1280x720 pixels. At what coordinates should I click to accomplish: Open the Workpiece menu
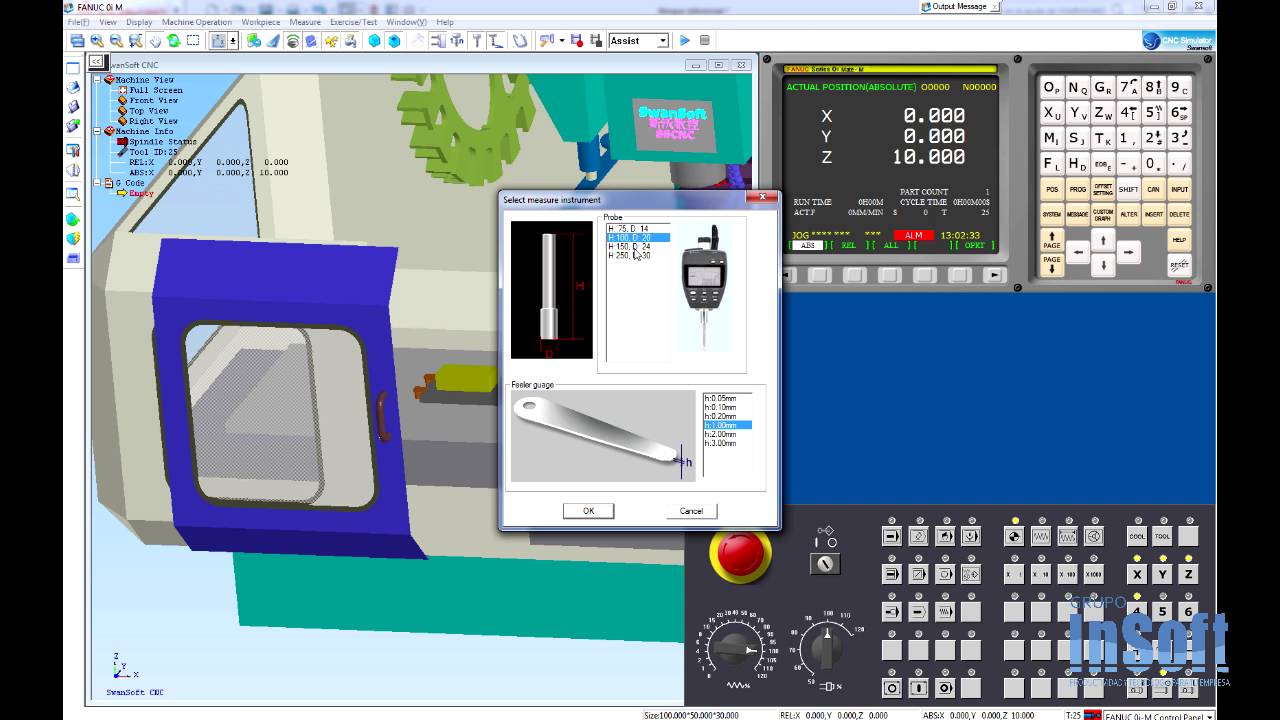[x=261, y=22]
